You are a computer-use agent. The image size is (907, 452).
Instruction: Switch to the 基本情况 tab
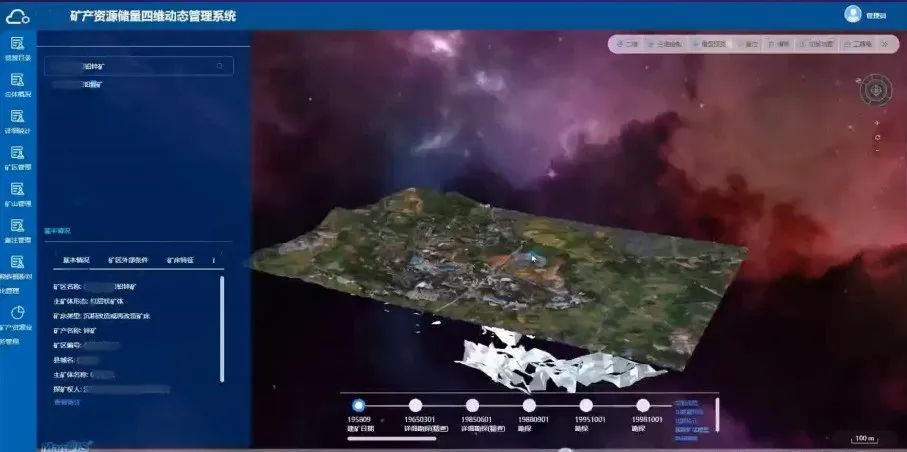coord(76,260)
